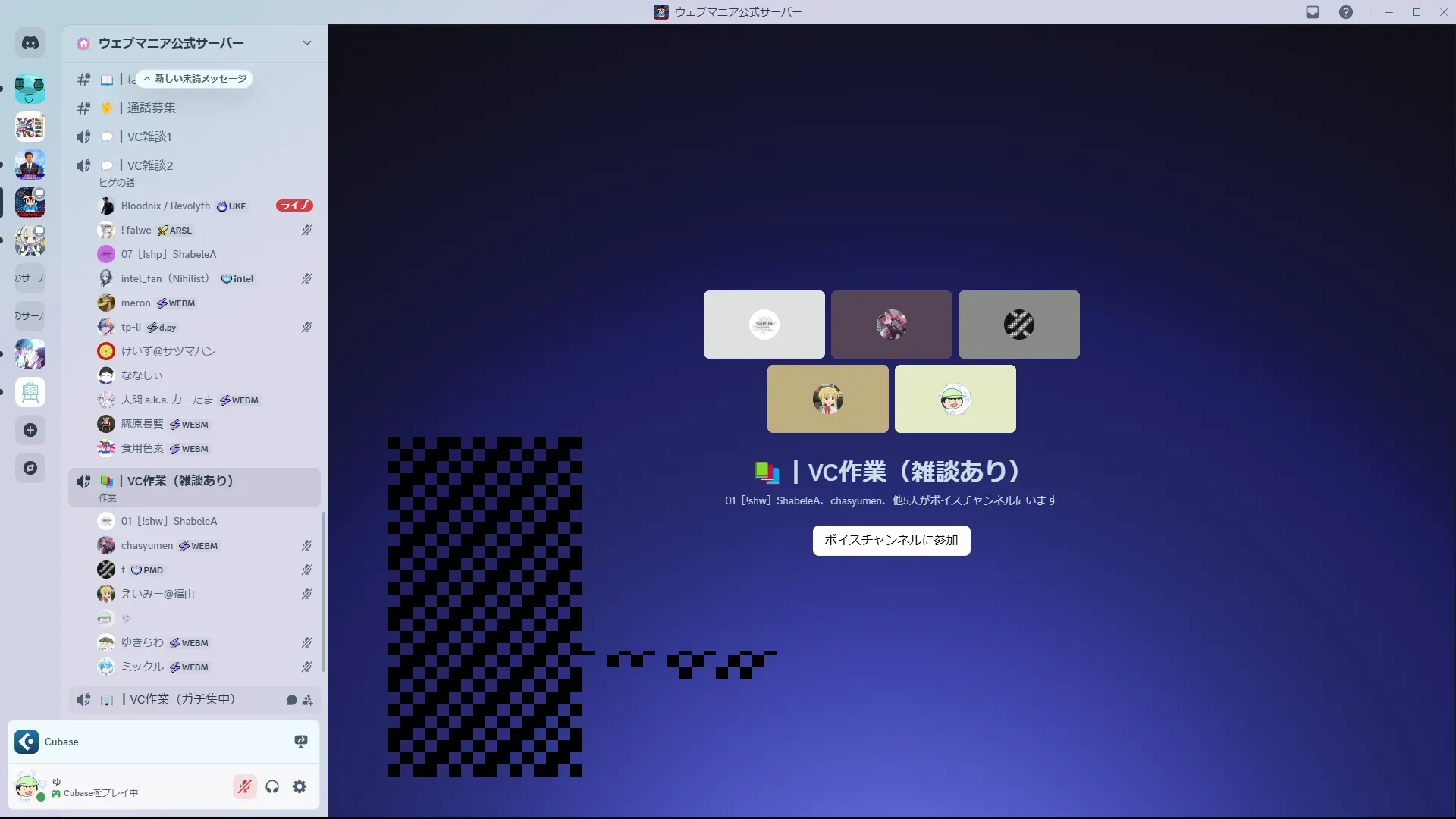This screenshot has height=819, width=1456.
Task: Click Bloodnix / Revolyth user with ライブ badge
Action: click(165, 206)
